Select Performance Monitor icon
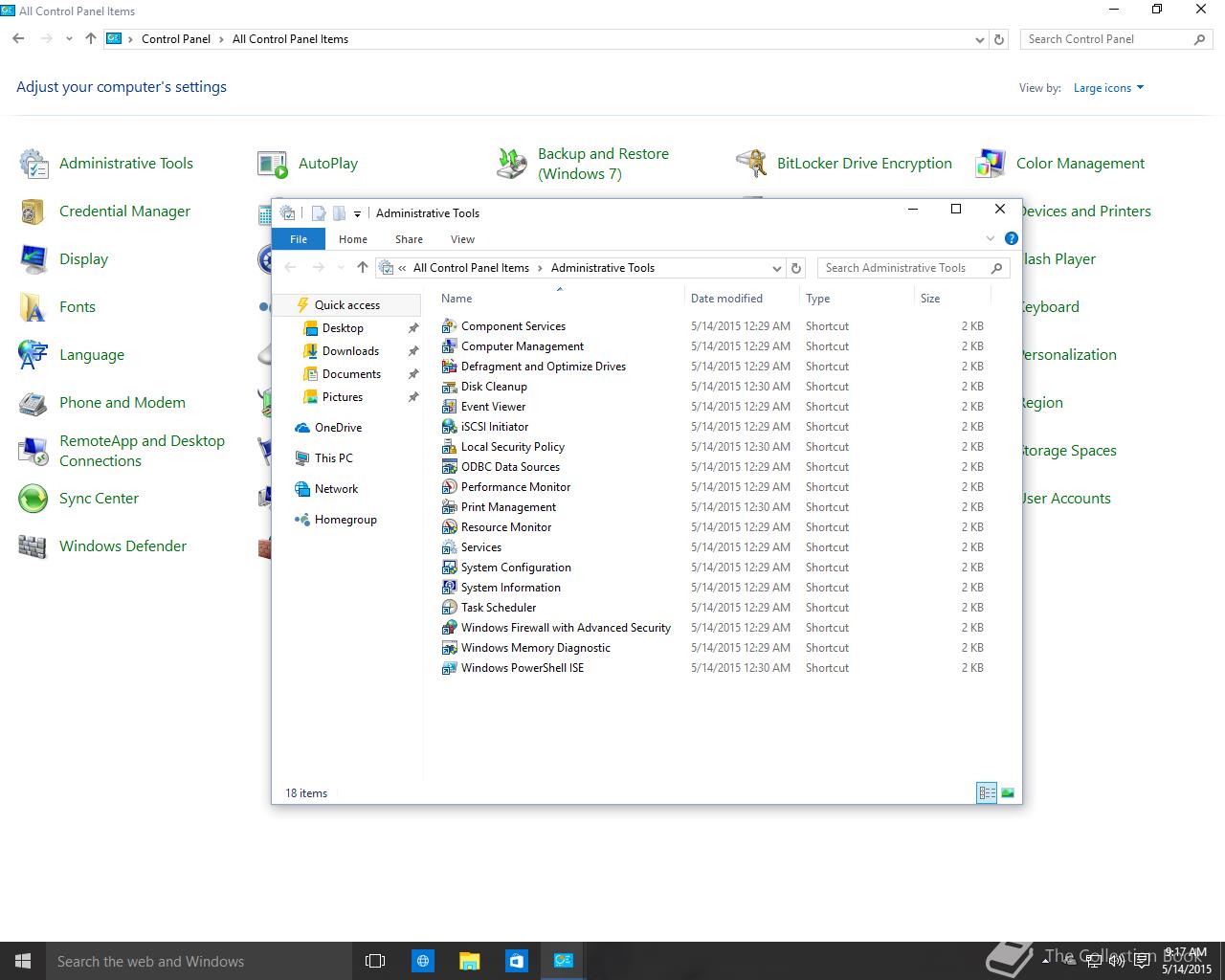The width and height of the screenshot is (1225, 980). [x=449, y=487]
